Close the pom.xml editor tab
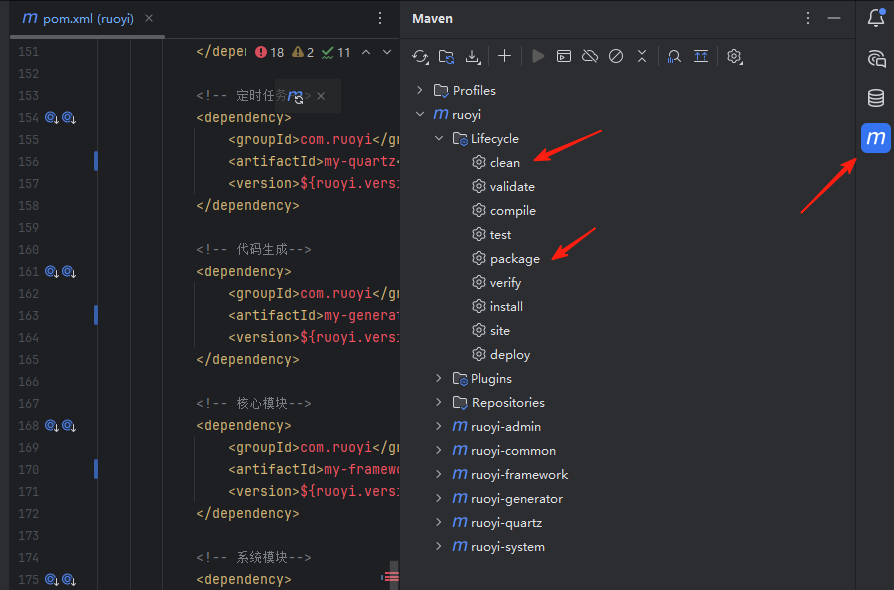 tap(149, 19)
